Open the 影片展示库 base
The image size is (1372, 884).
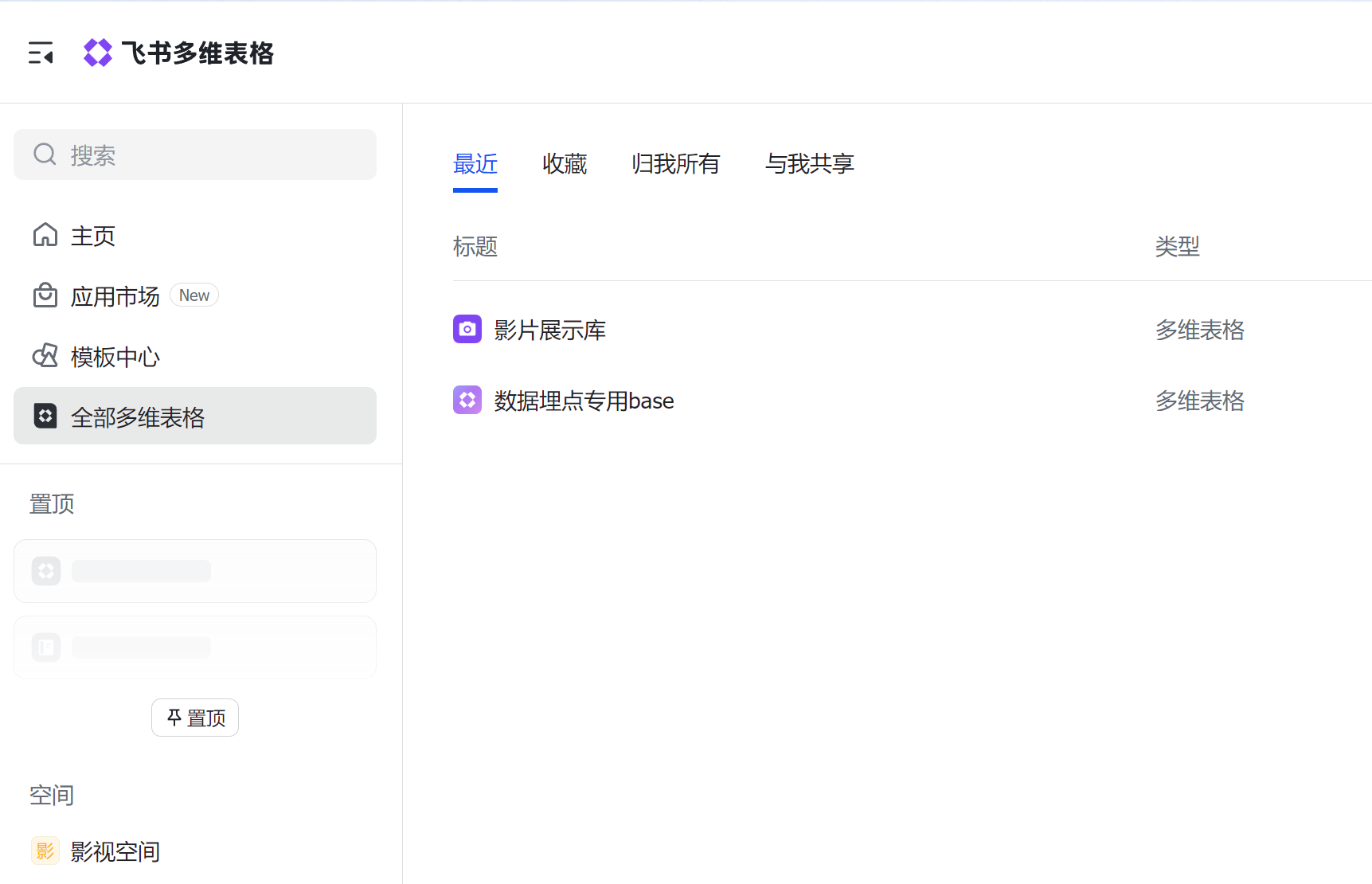point(549,330)
